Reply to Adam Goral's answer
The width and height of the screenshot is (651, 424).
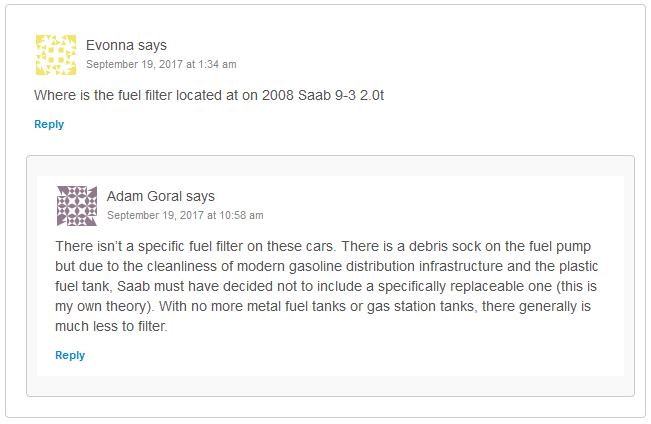[70, 355]
